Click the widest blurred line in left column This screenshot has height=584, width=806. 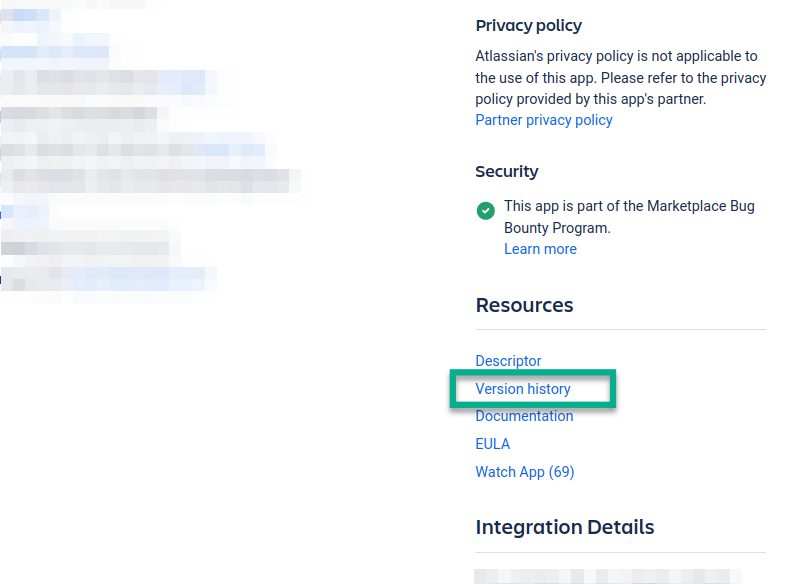pyautogui.click(x=150, y=180)
